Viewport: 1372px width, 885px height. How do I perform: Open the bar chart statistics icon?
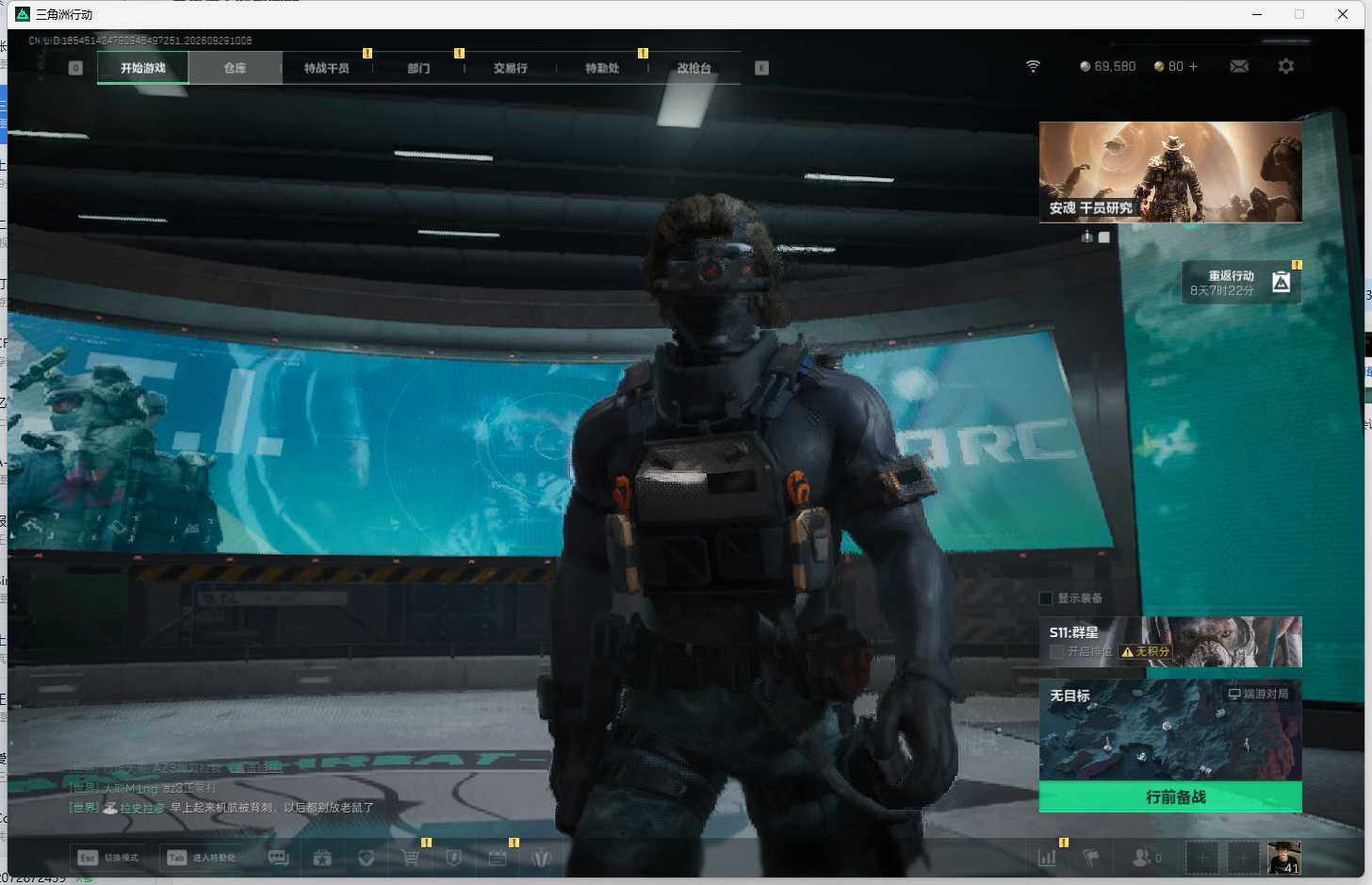[x=1047, y=858]
